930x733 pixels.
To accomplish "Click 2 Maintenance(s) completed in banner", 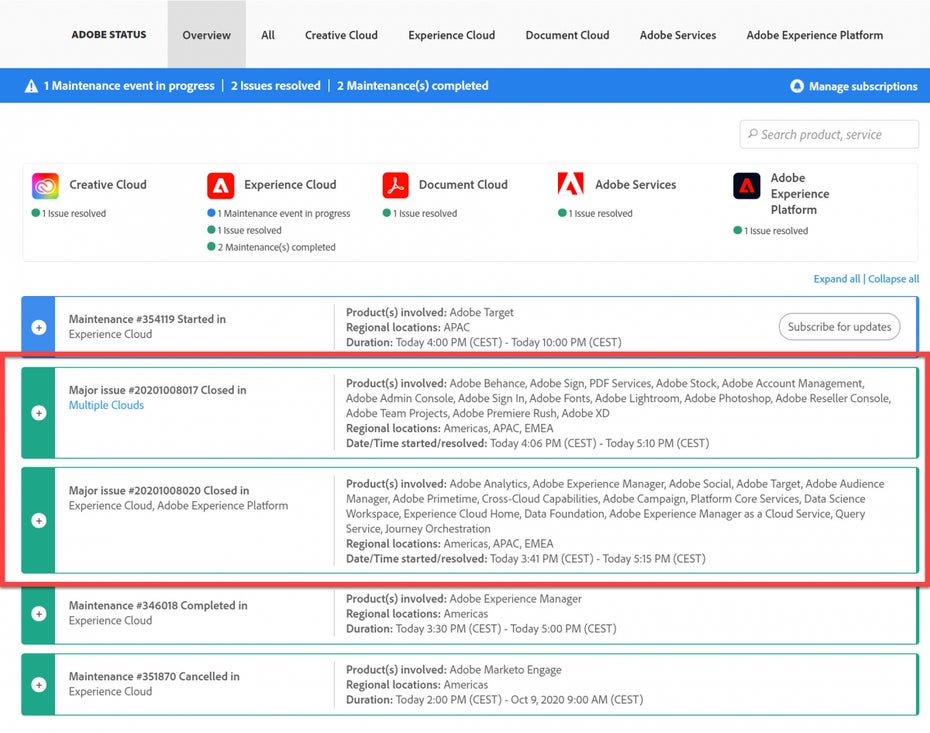I will [x=412, y=86].
